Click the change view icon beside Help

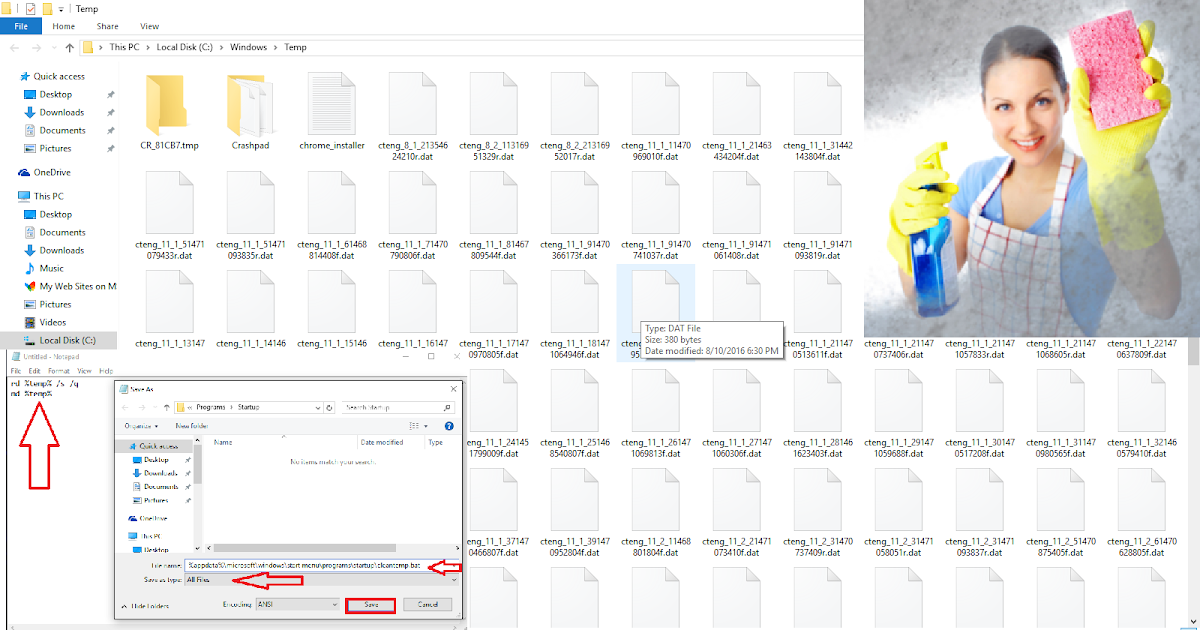[414, 425]
